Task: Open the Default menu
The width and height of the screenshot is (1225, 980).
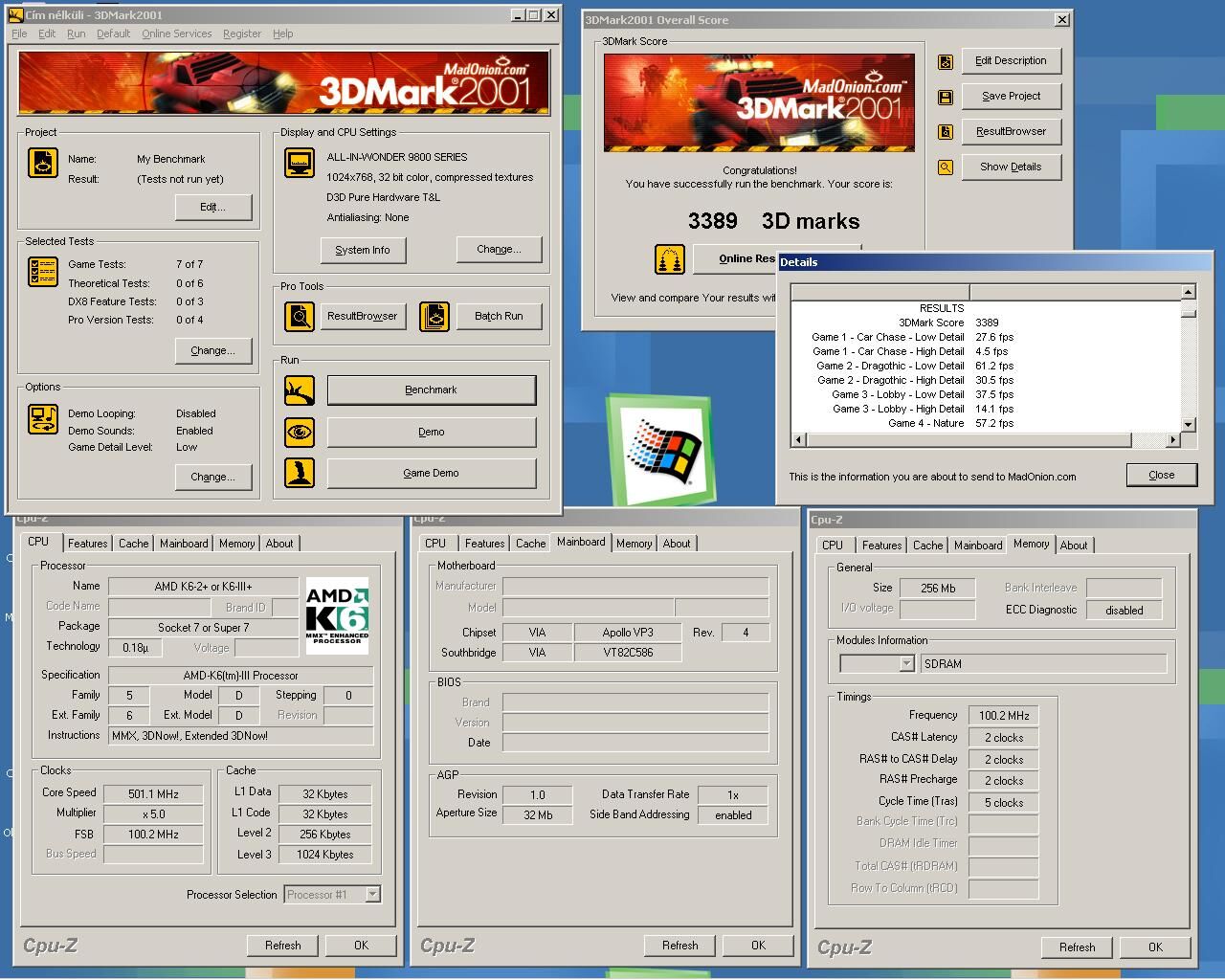Action: click(x=113, y=33)
